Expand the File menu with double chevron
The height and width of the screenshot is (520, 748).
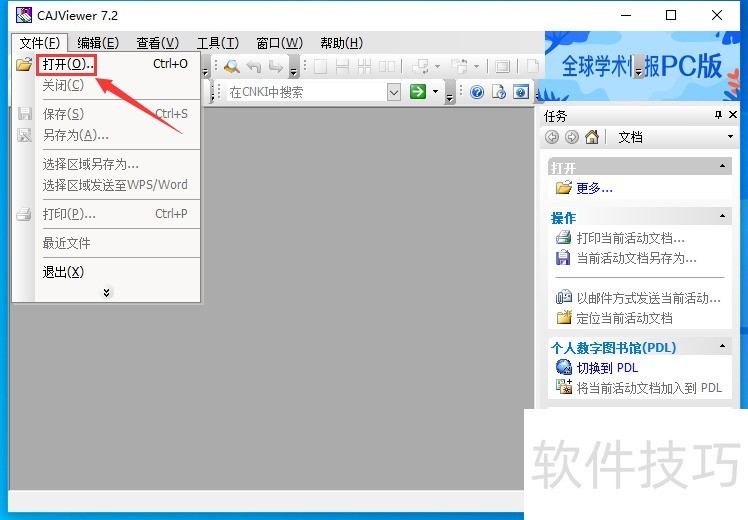pos(107,292)
